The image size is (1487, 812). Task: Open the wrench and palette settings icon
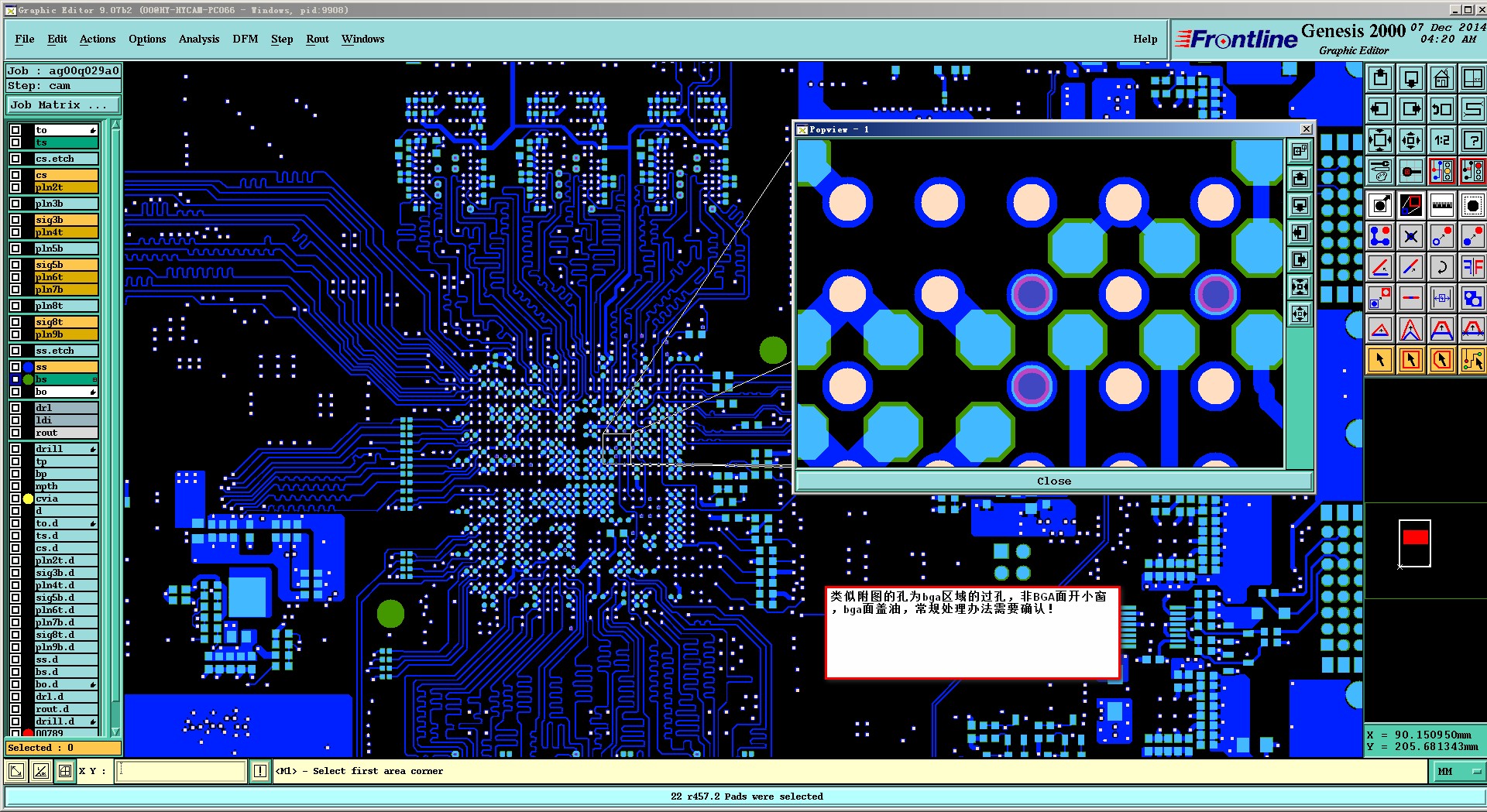1380,171
